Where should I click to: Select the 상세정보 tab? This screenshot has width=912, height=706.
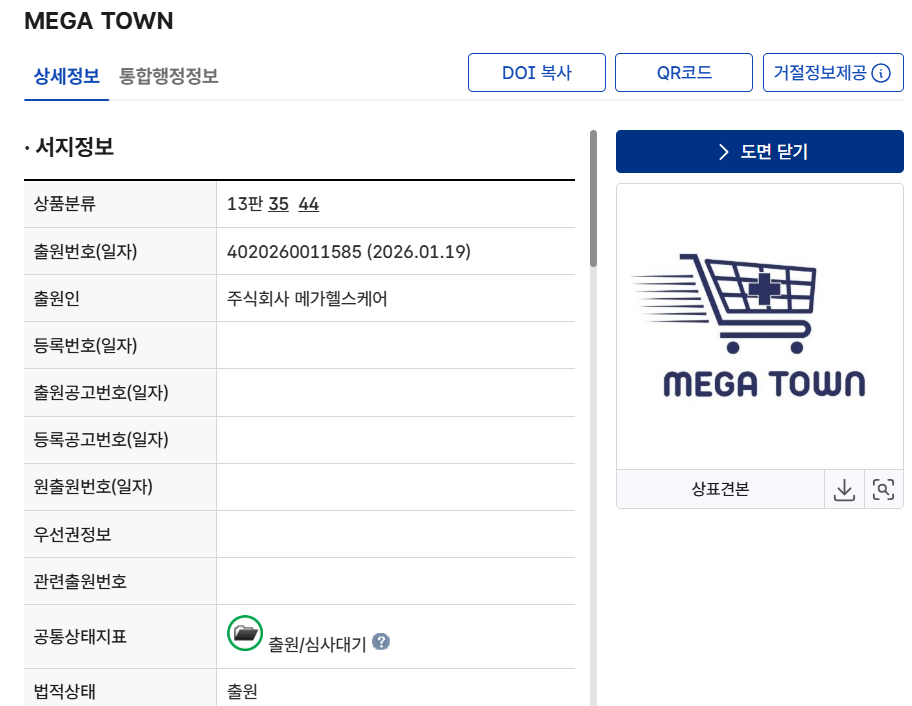pos(67,75)
